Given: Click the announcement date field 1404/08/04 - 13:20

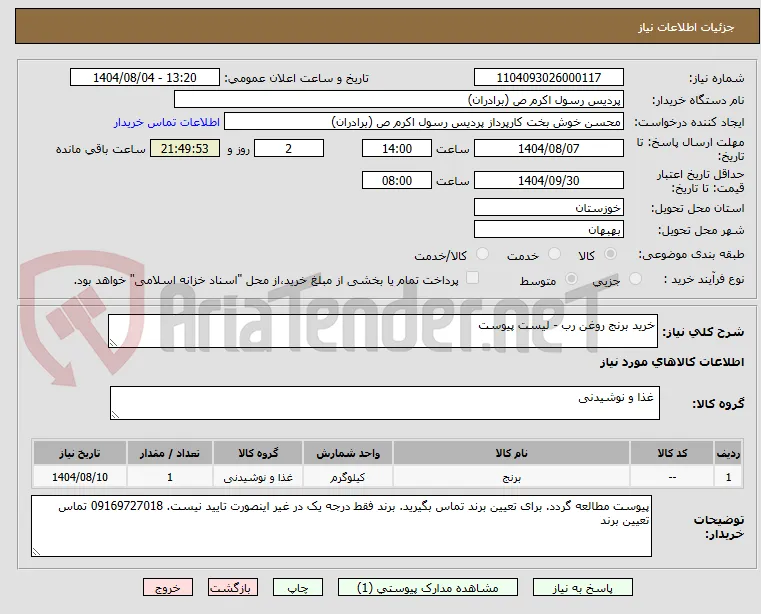Looking at the screenshot, I should click(145, 78).
